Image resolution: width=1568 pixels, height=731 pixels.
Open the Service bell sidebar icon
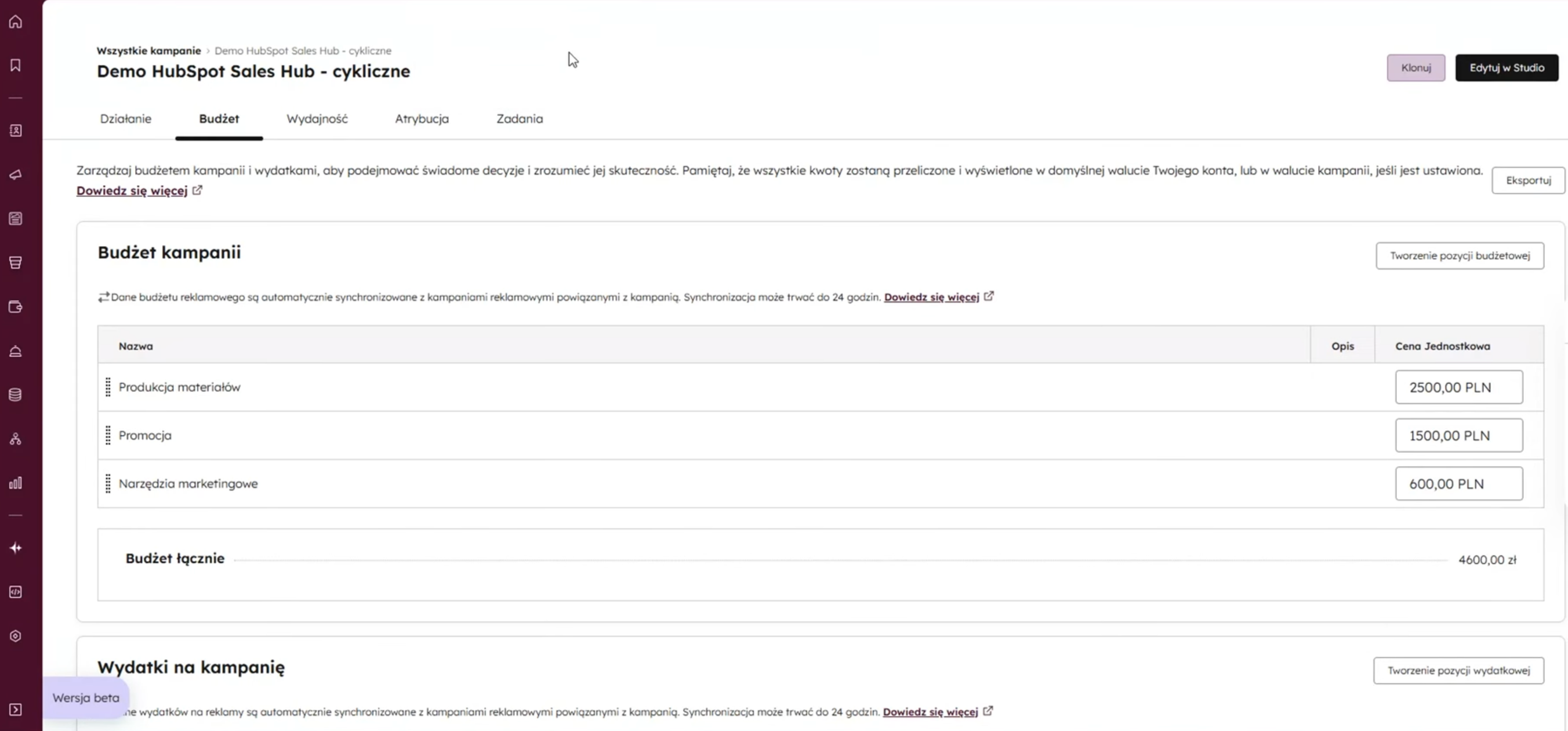point(16,352)
